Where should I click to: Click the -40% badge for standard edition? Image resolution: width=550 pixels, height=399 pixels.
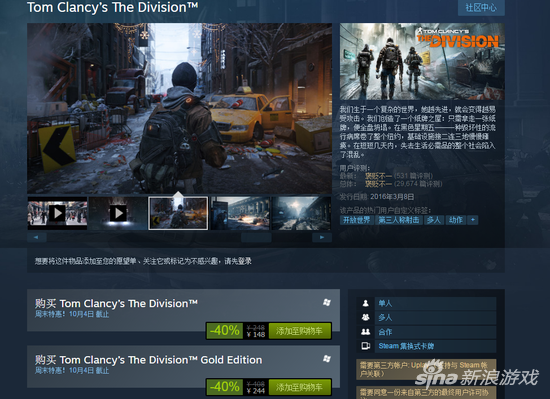pos(224,331)
